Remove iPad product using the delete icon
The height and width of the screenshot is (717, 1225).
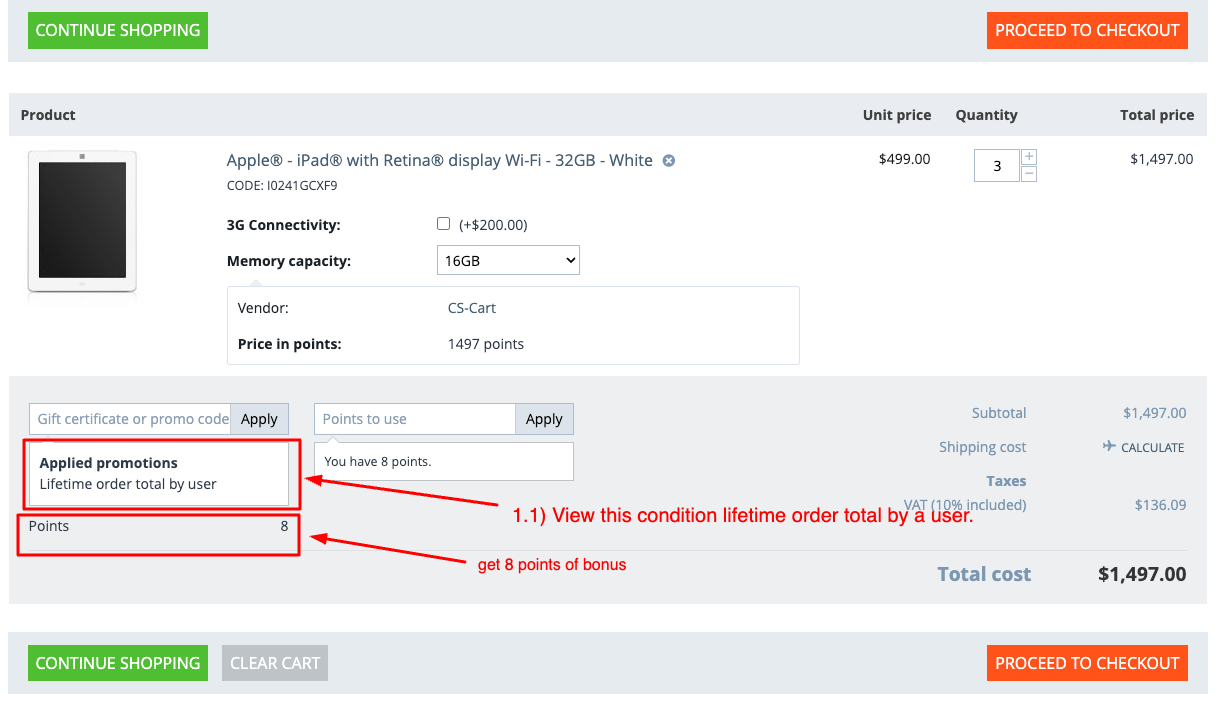click(x=669, y=161)
